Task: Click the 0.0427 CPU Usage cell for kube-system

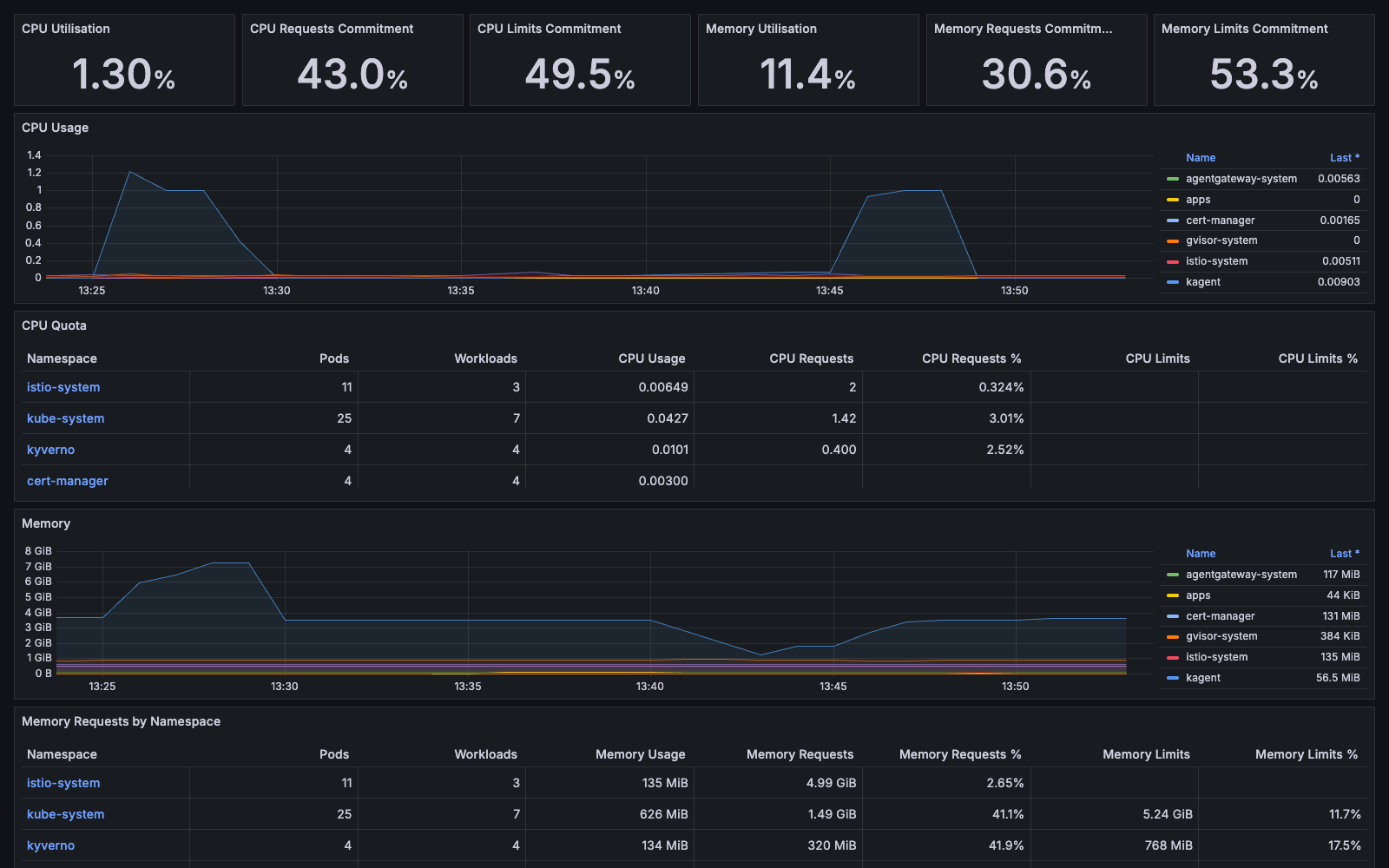Action: pyautogui.click(x=668, y=418)
